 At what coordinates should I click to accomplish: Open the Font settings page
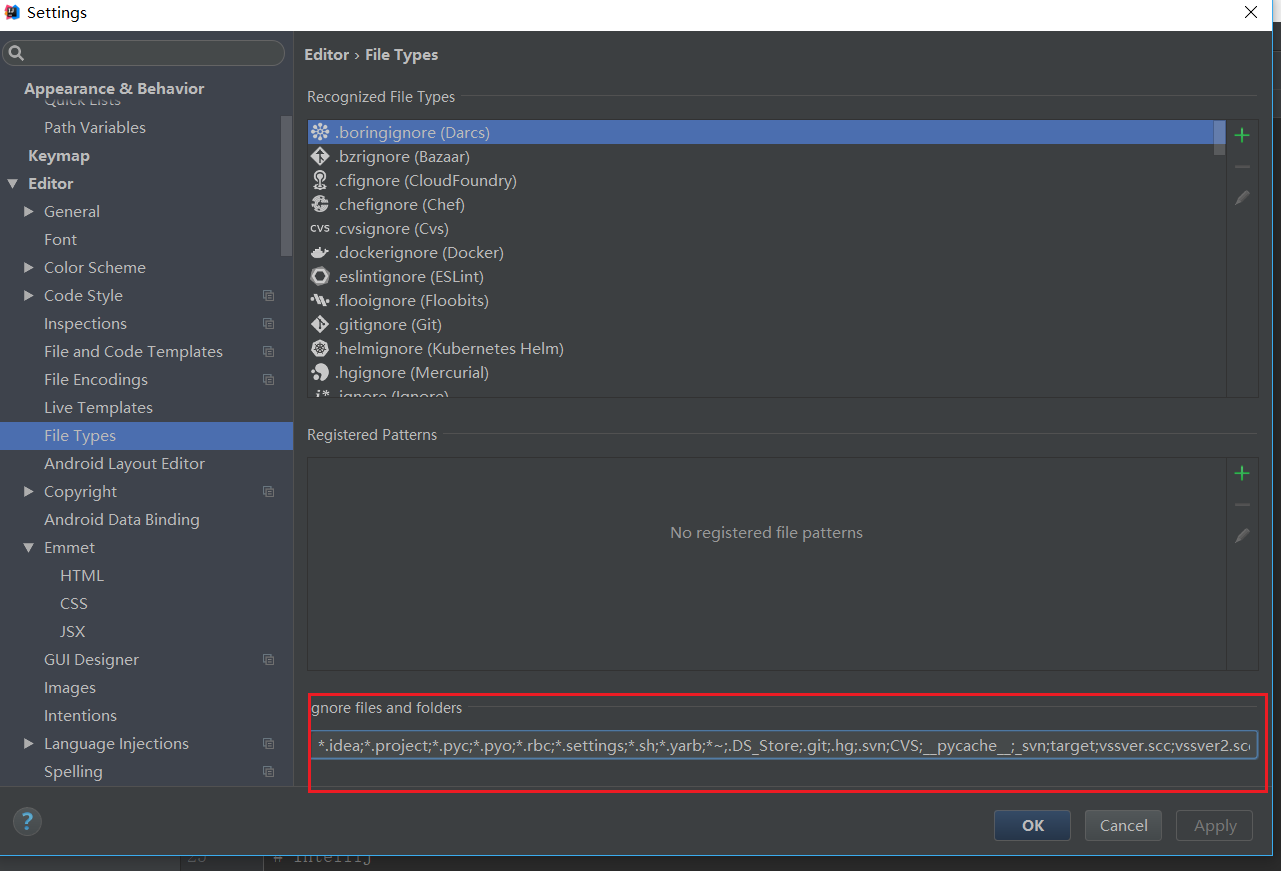click(60, 240)
